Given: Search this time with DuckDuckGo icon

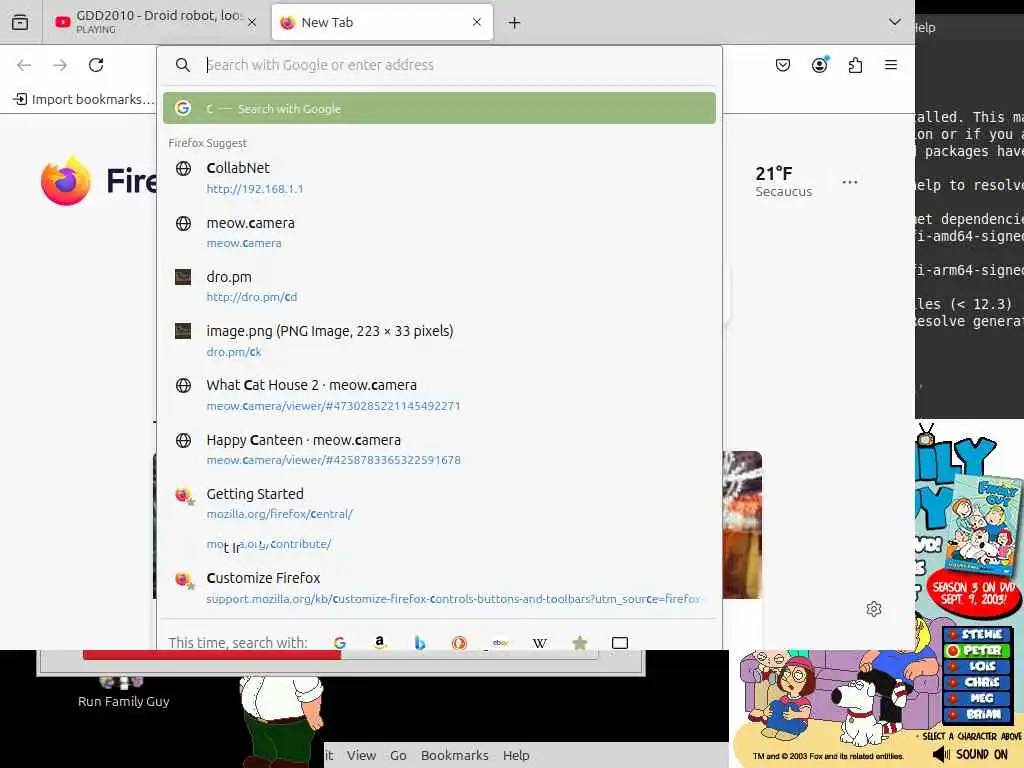Looking at the screenshot, I should click(x=459, y=643).
